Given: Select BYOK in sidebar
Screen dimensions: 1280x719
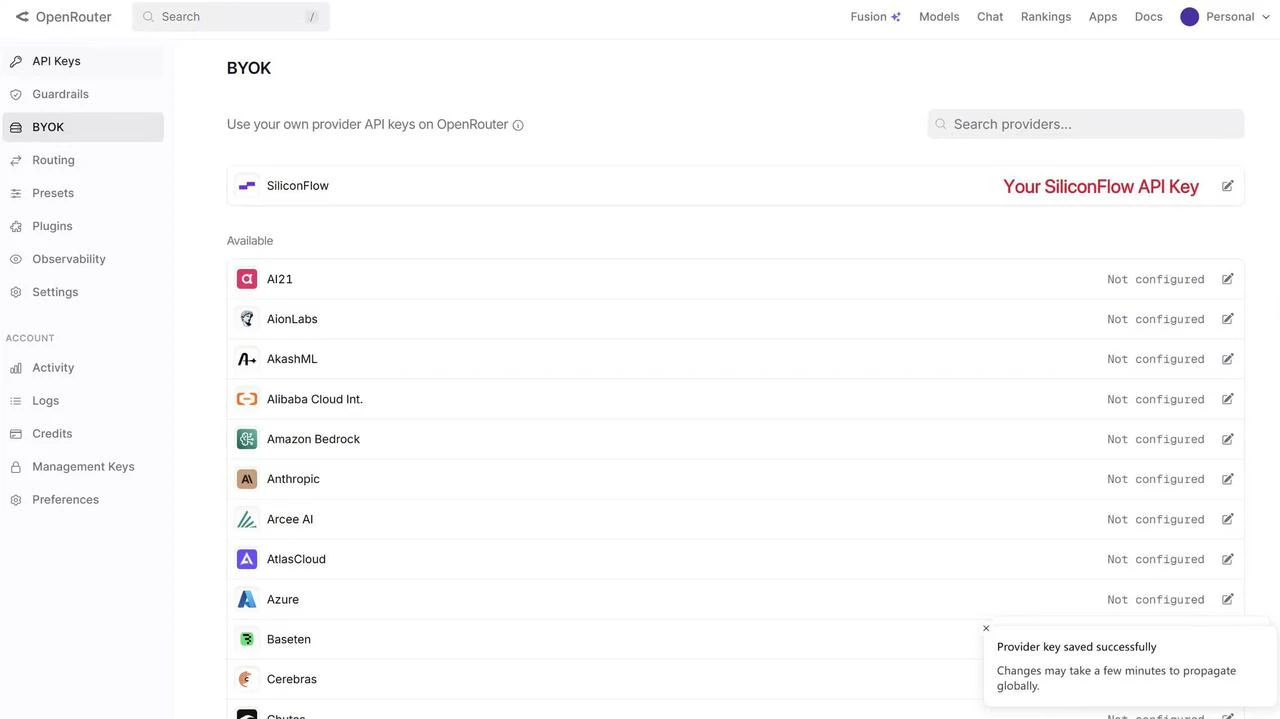Looking at the screenshot, I should tap(83, 127).
